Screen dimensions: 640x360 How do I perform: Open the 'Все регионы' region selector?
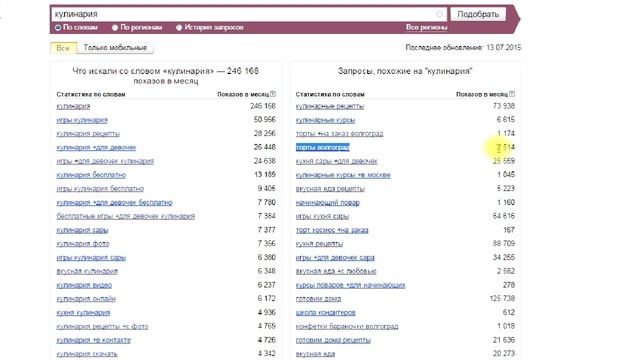426,27
